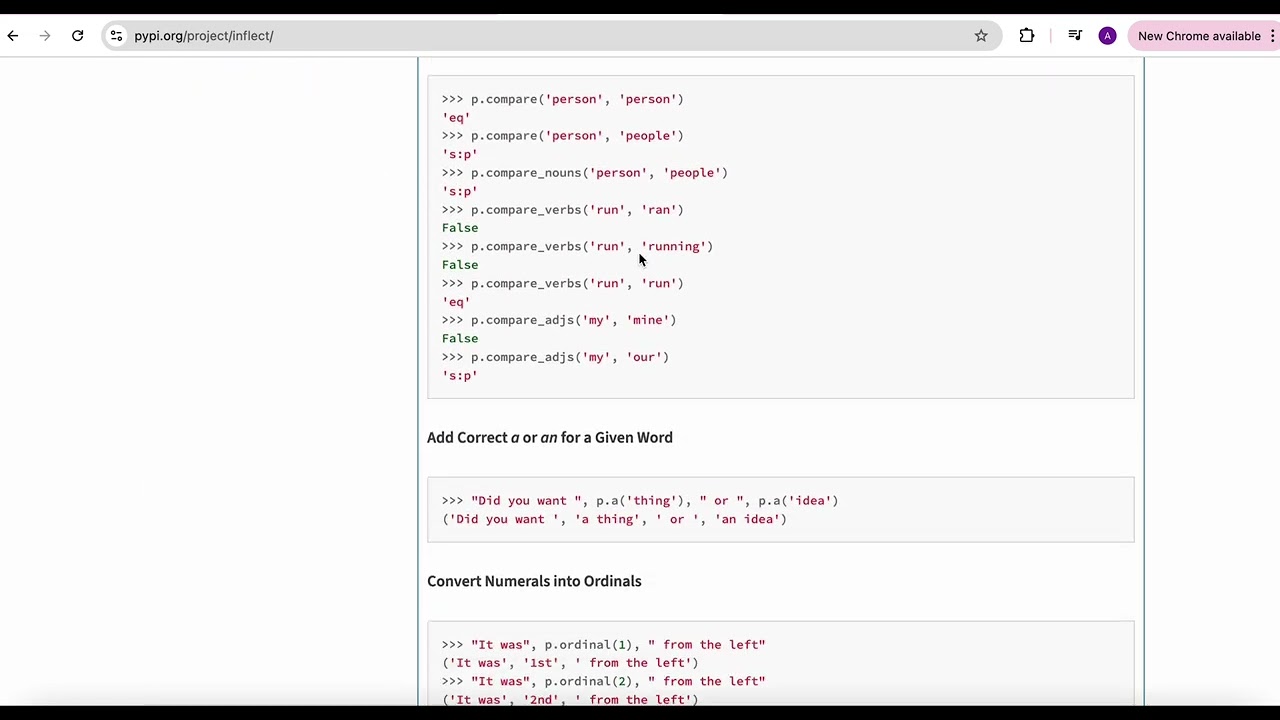Click the p.compare_verbs('run', 'run') line

(x=563, y=283)
